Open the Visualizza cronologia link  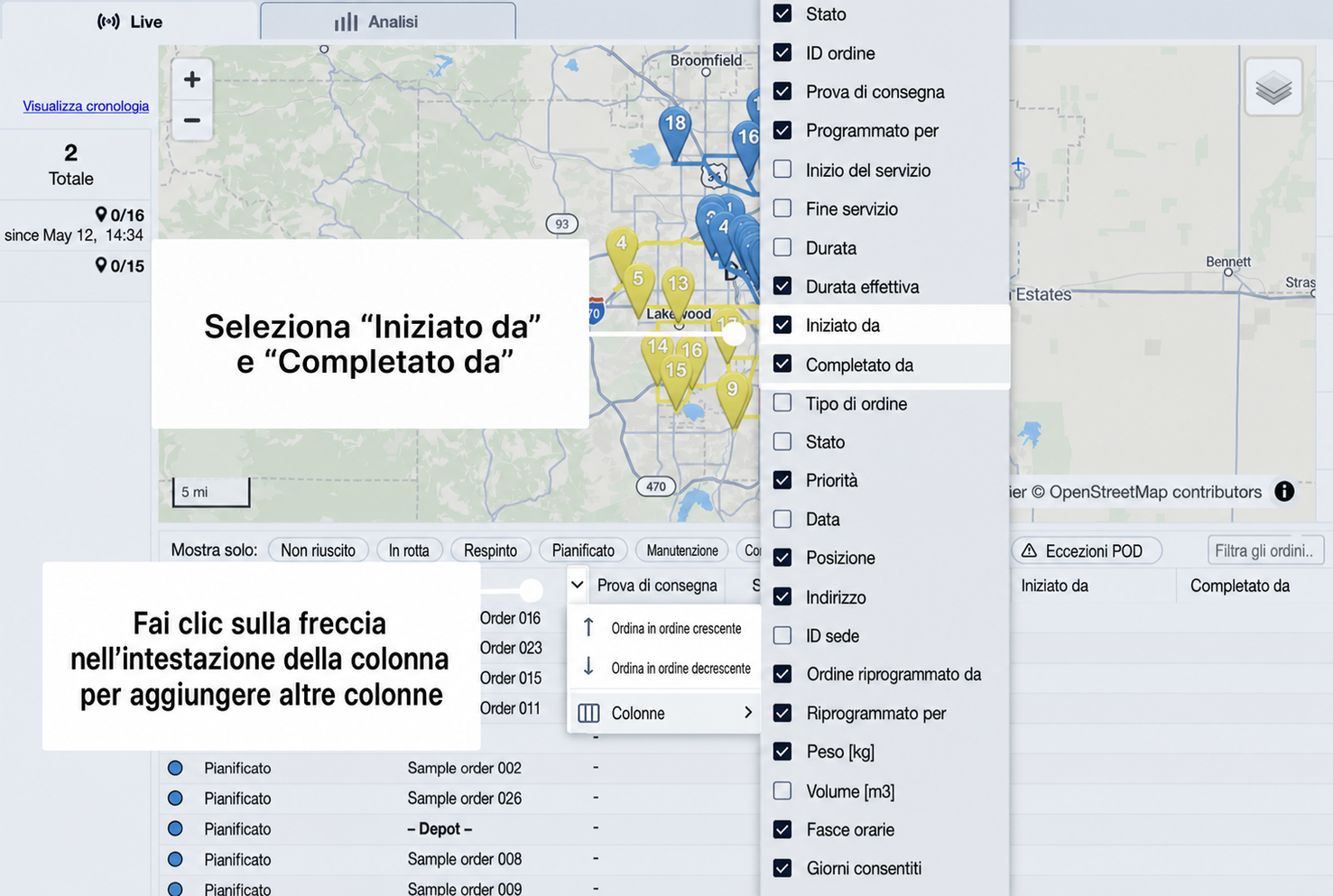[86, 106]
